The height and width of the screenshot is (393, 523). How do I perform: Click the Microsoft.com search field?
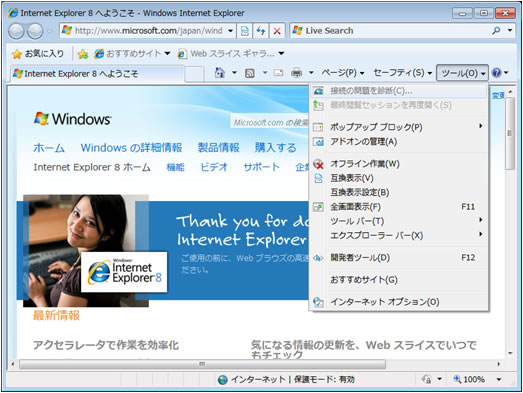pos(270,122)
